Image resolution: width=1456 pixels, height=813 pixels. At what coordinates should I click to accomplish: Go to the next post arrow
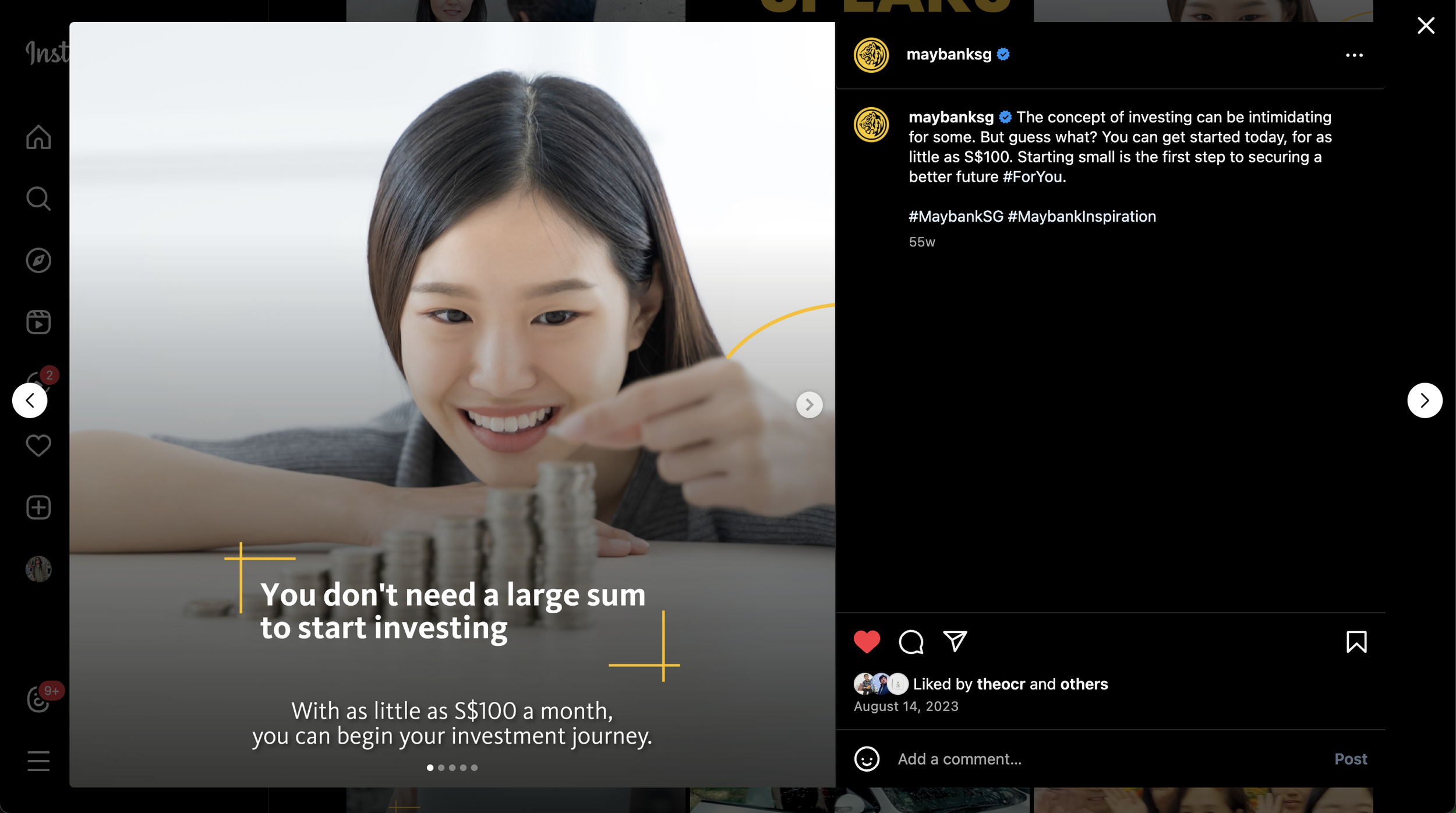point(1425,400)
